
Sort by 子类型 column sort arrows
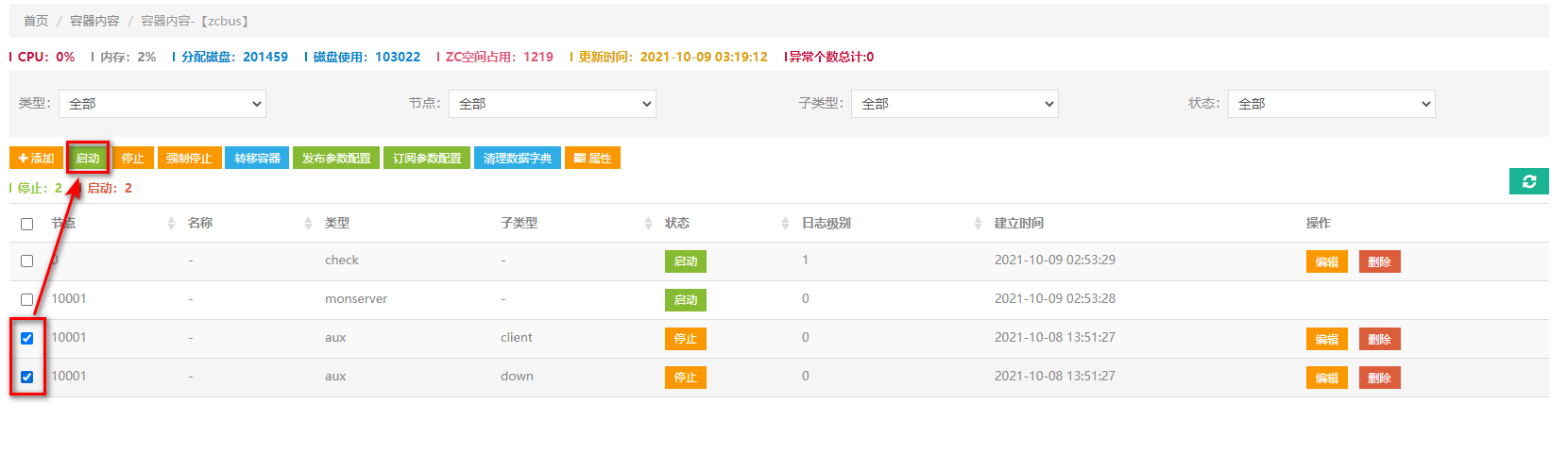(648, 224)
